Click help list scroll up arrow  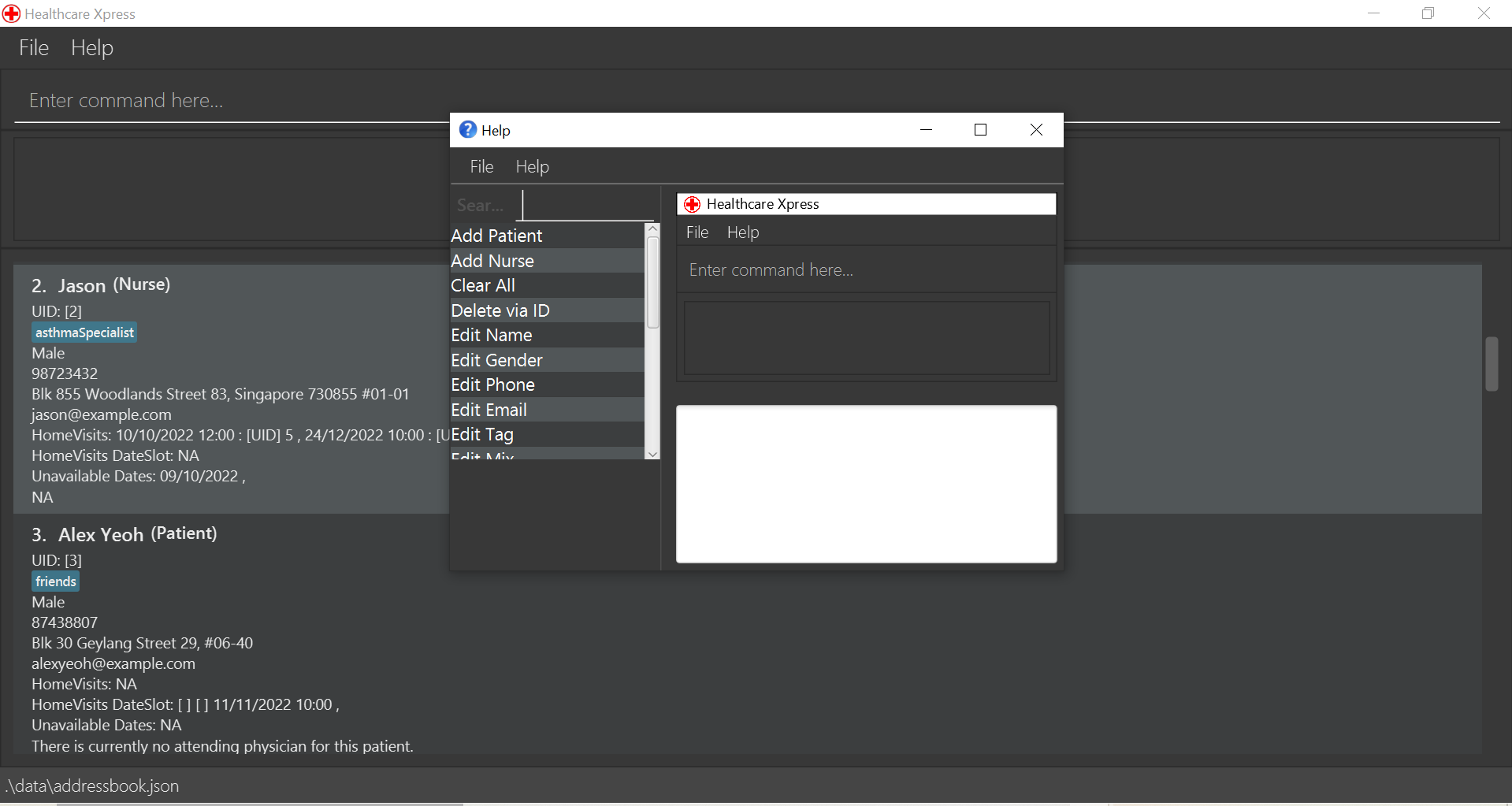point(652,228)
